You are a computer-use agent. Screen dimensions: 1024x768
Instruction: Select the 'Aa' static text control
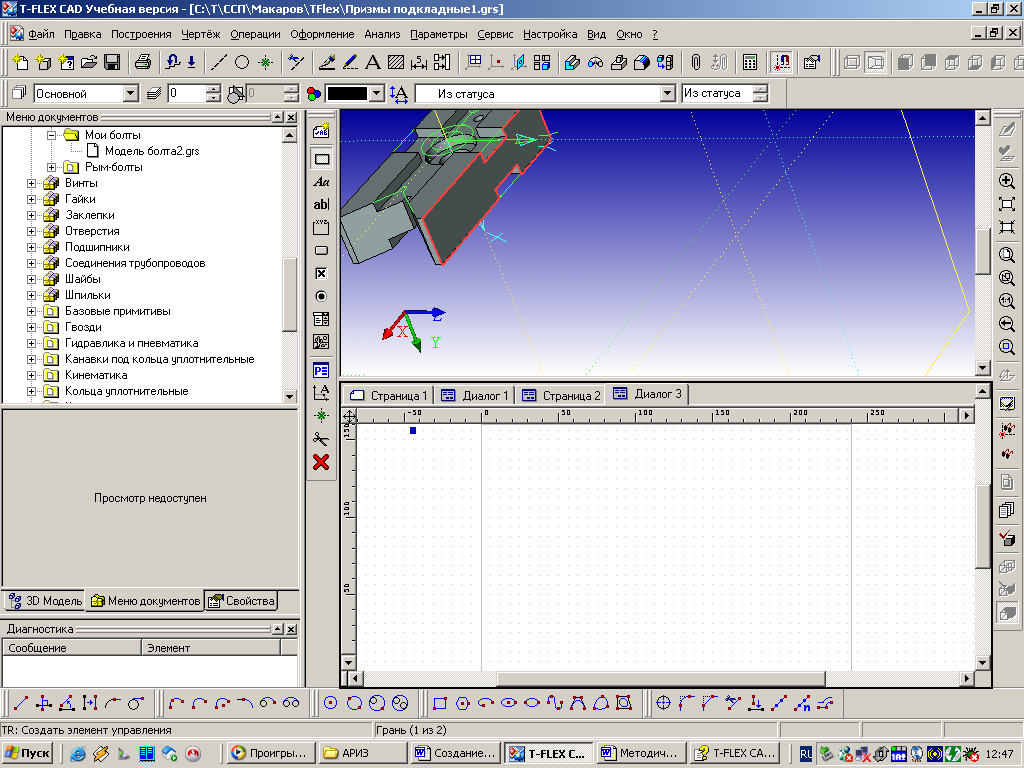coord(321,182)
